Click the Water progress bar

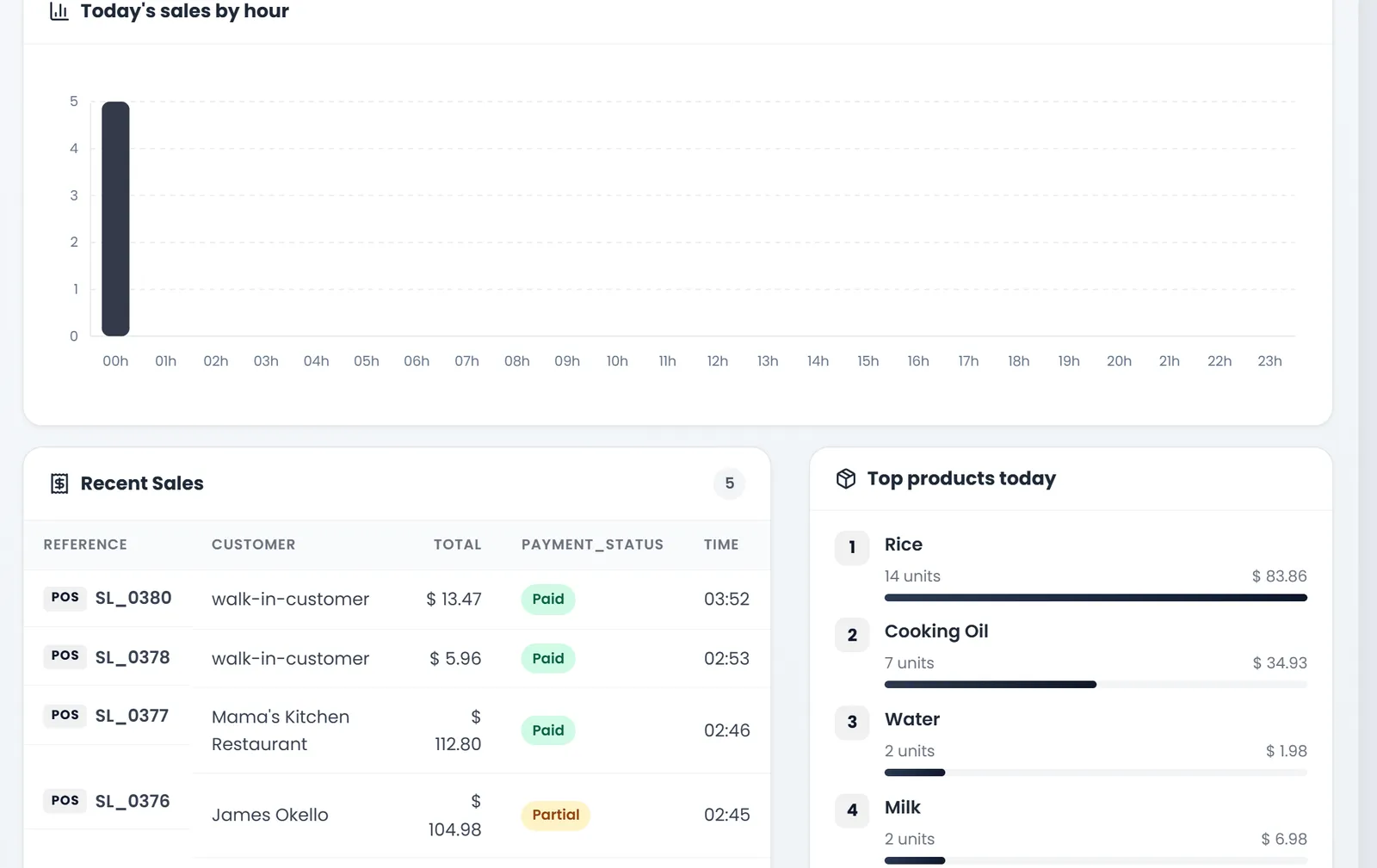coord(1096,773)
